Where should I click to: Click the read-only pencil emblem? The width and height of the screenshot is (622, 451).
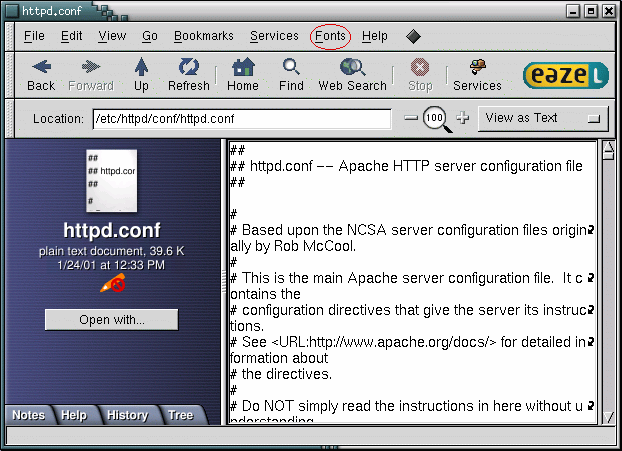click(113, 283)
